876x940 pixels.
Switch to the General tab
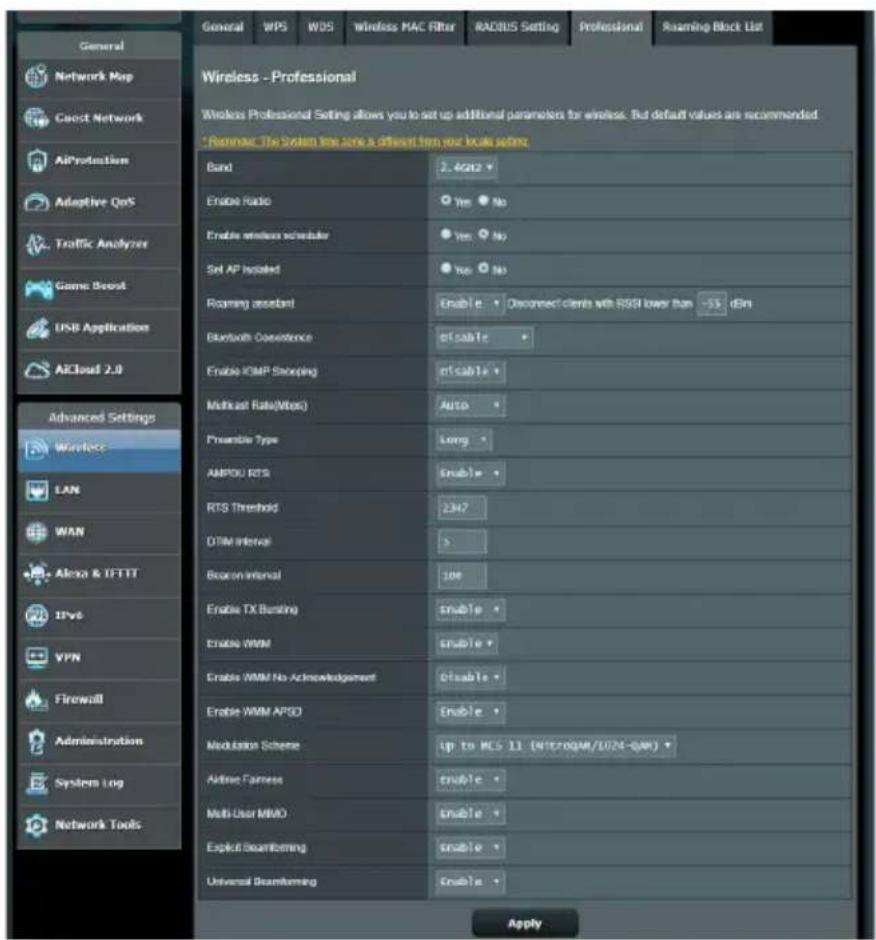[223, 28]
